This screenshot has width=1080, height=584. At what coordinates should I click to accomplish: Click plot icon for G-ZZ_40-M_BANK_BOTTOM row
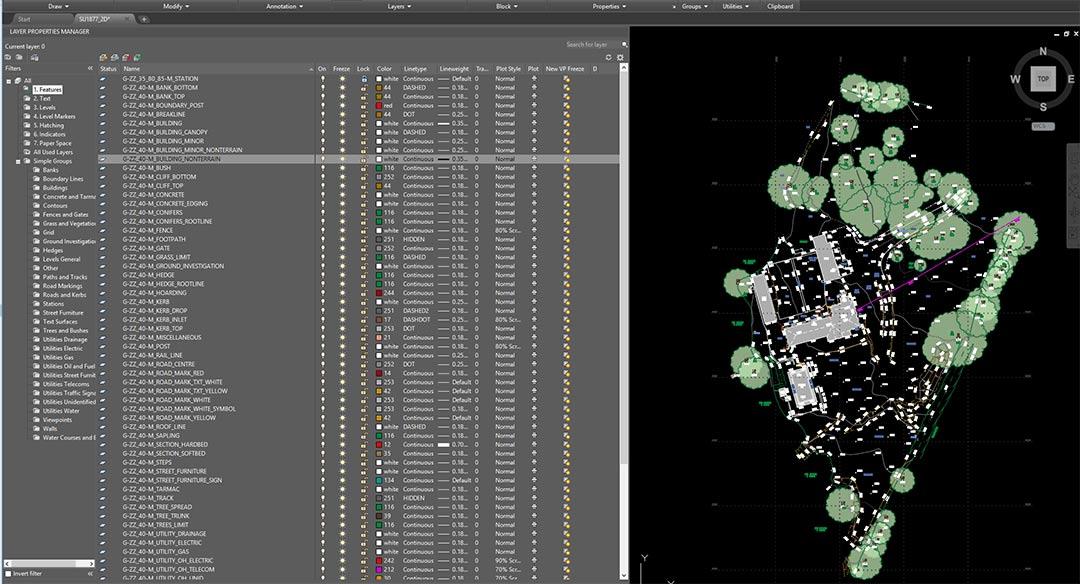pyautogui.click(x=534, y=87)
